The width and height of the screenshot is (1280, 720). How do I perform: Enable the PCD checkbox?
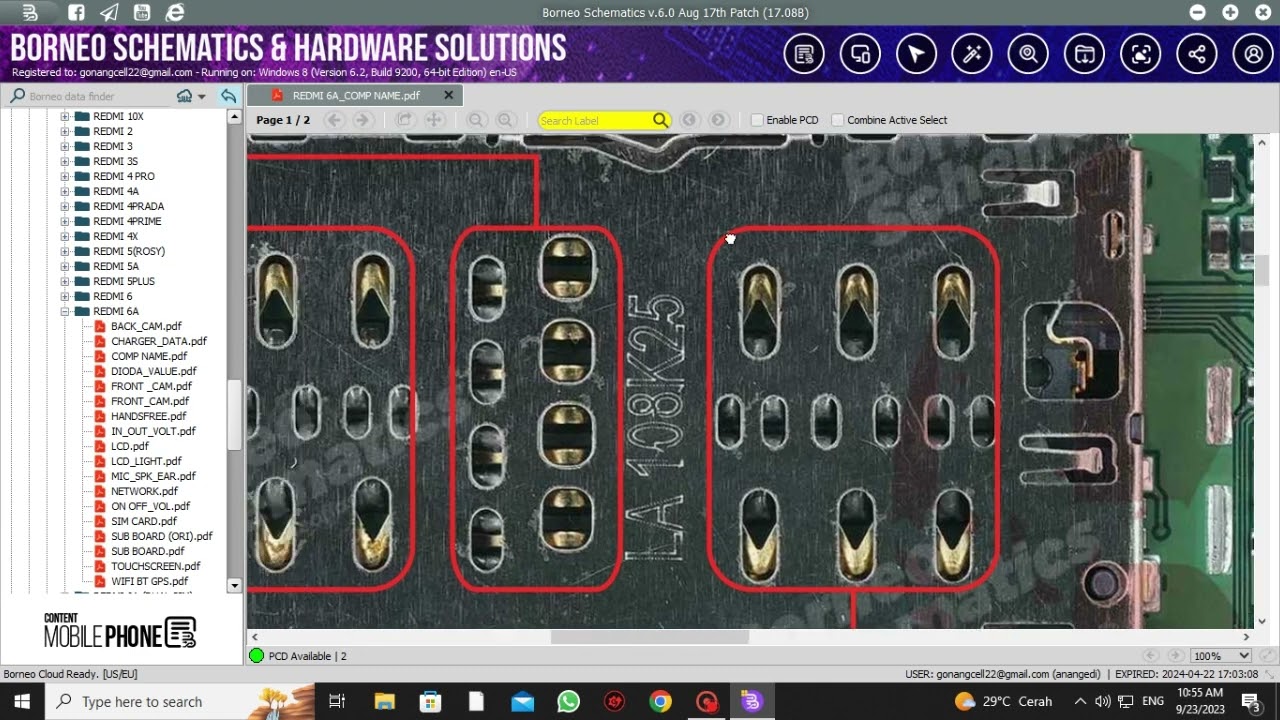point(757,120)
